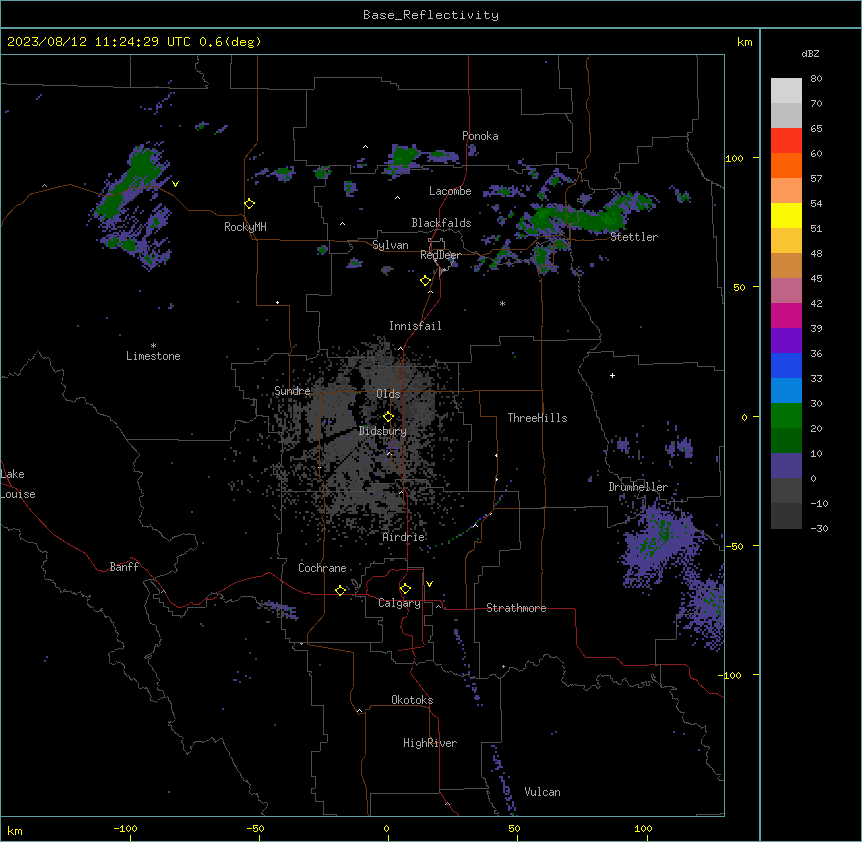Click the RockyMH map label
862x842 pixels.
245,227
